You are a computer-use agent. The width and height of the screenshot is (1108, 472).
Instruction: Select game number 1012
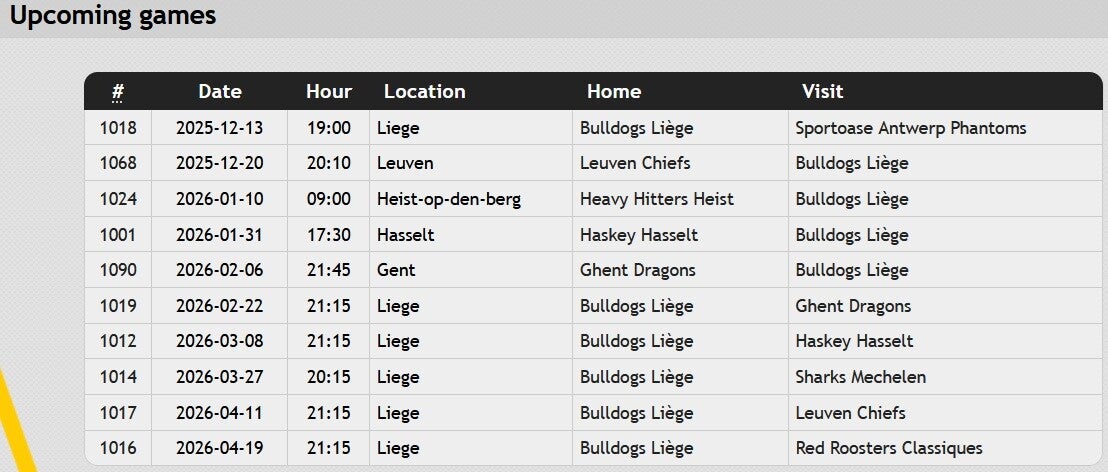click(x=118, y=341)
